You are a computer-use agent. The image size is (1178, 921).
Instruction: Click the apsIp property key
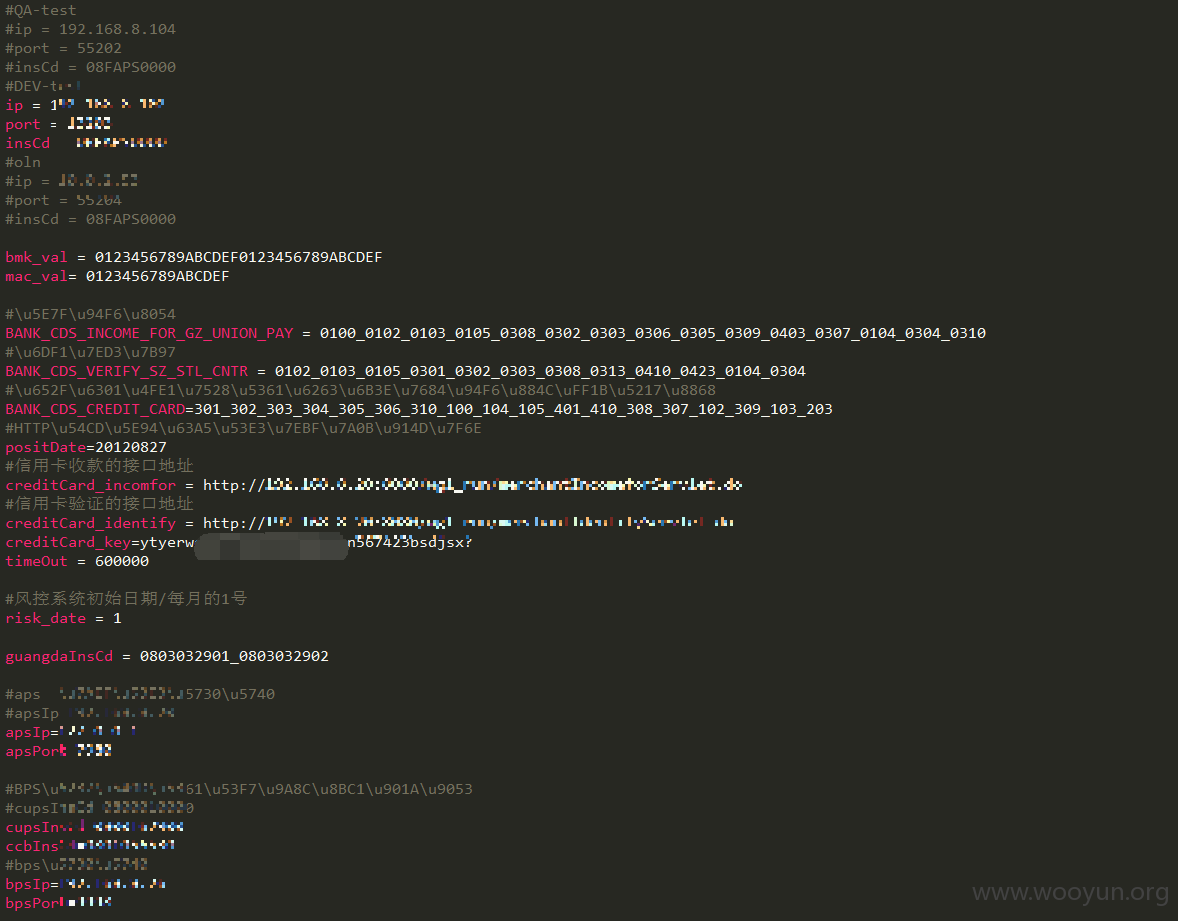coord(27,732)
